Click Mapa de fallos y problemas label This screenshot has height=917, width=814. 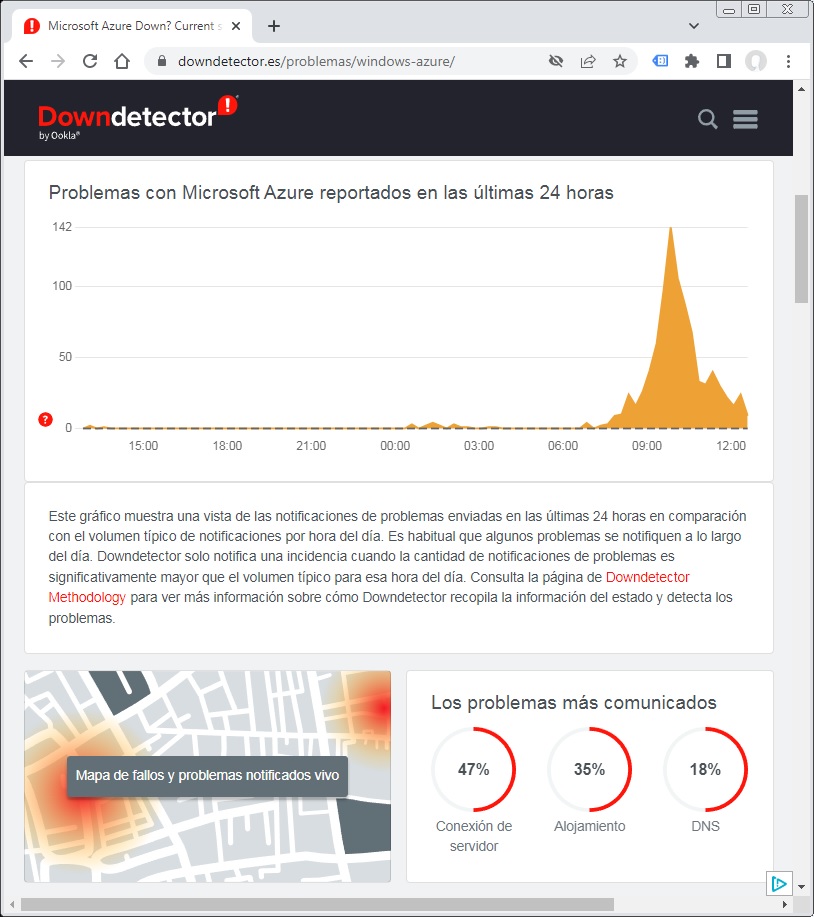tap(207, 775)
